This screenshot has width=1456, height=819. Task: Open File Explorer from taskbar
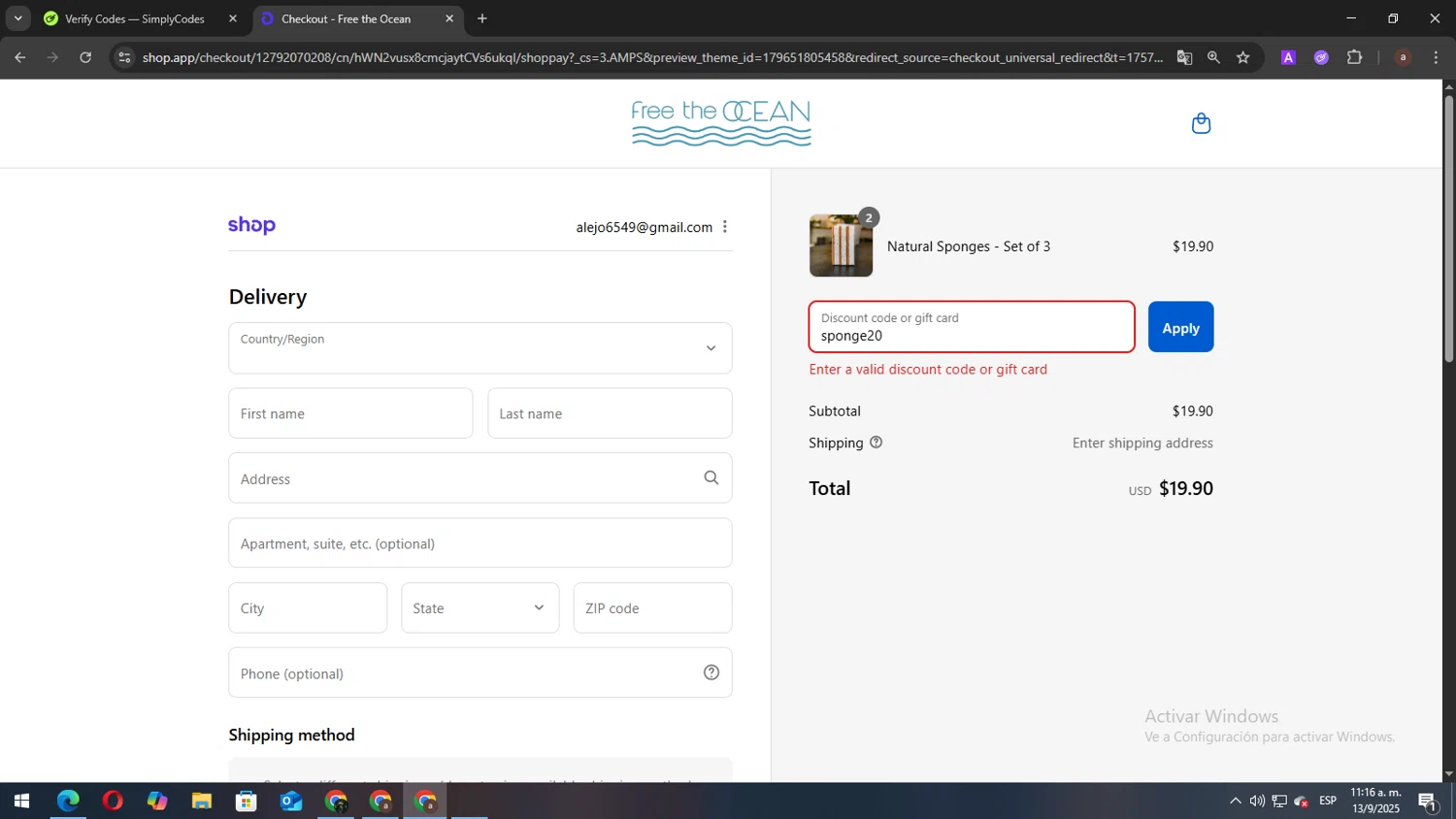click(x=202, y=802)
